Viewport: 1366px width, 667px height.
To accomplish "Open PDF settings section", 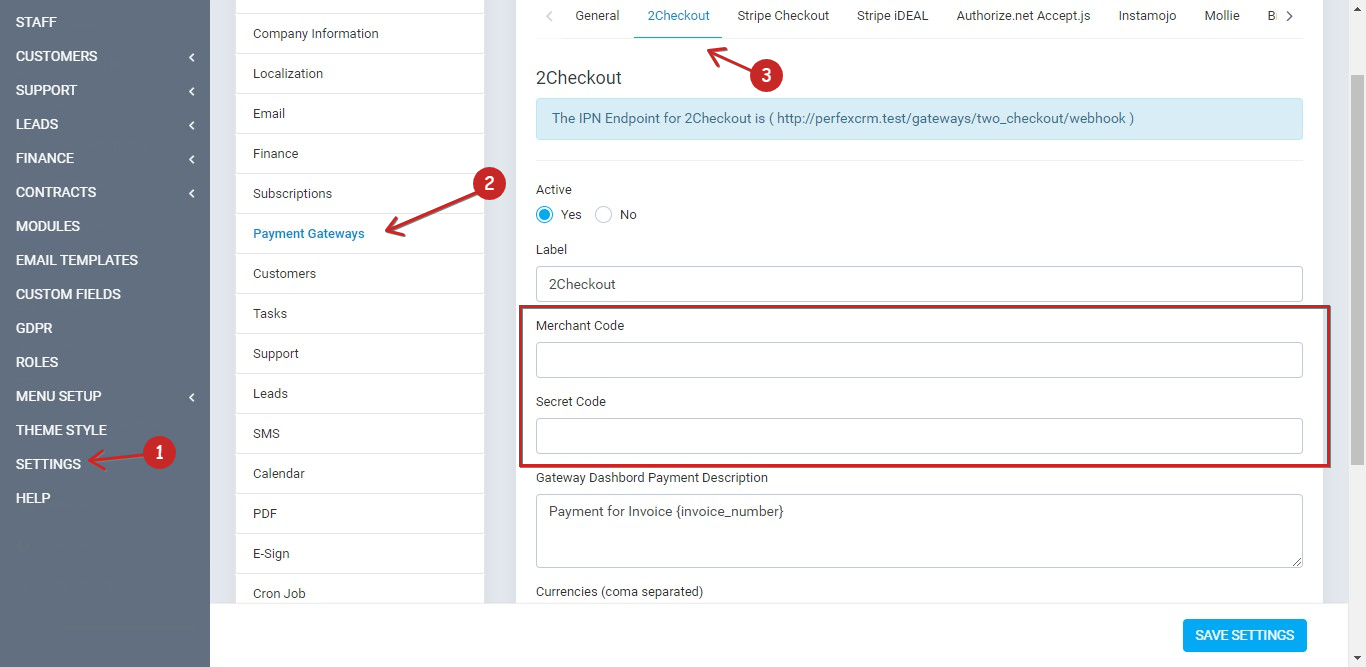I will pyautogui.click(x=360, y=514).
